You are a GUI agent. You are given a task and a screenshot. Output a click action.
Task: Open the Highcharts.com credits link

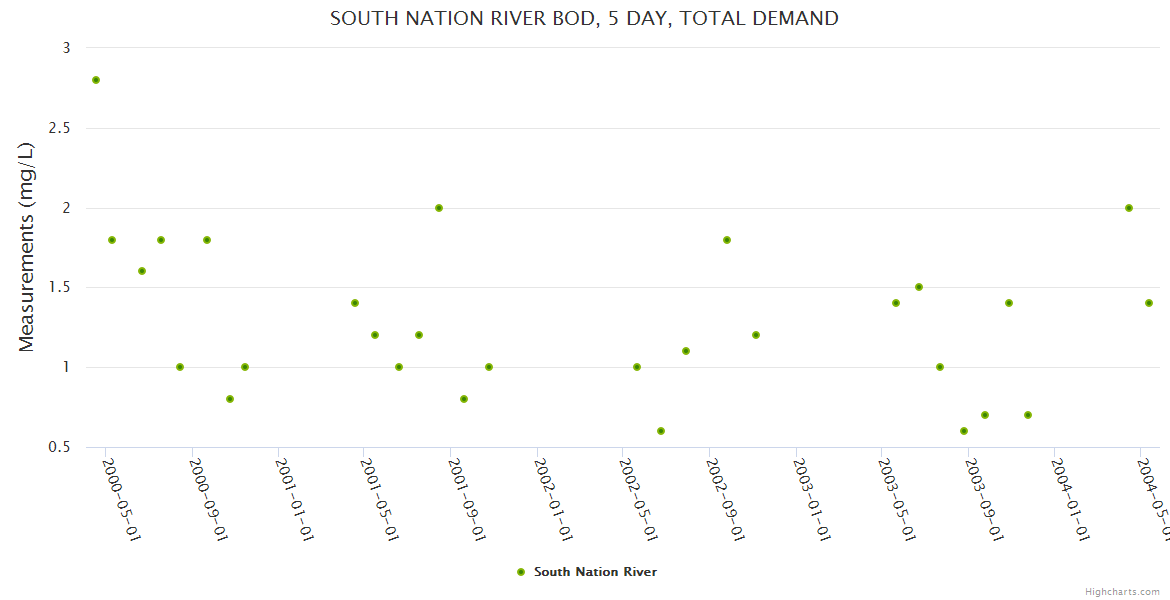point(1123,592)
